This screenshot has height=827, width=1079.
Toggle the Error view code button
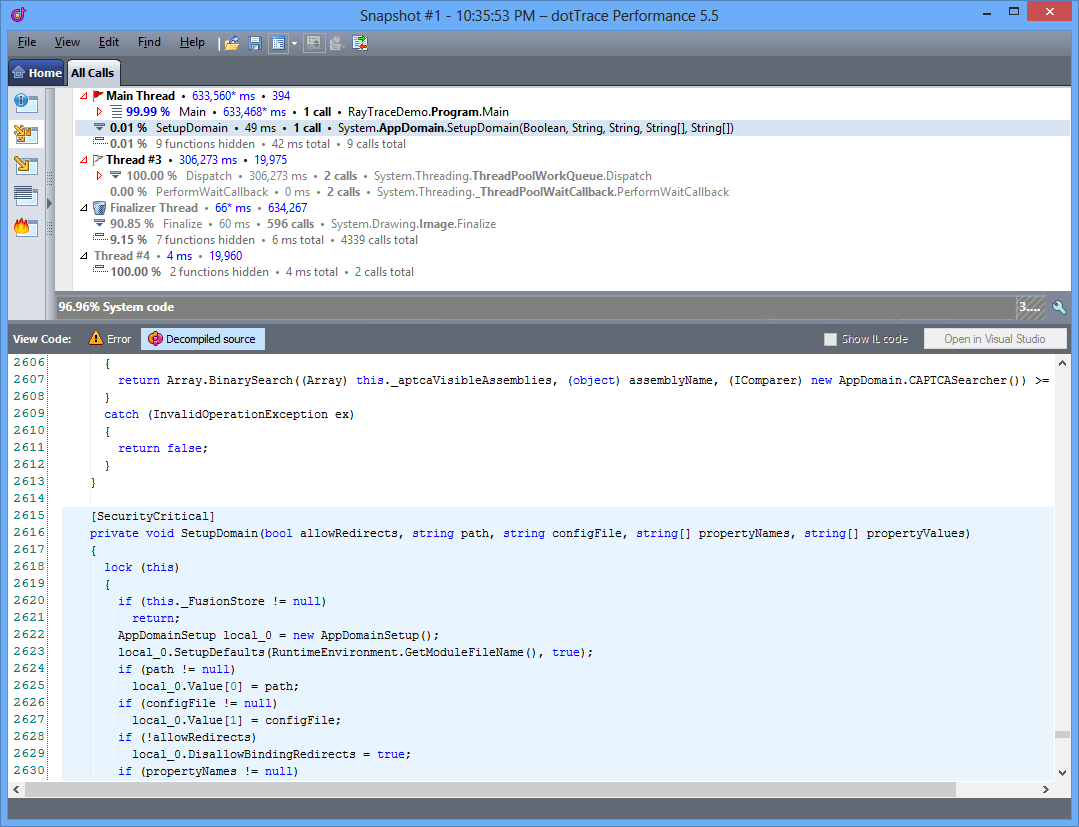110,339
